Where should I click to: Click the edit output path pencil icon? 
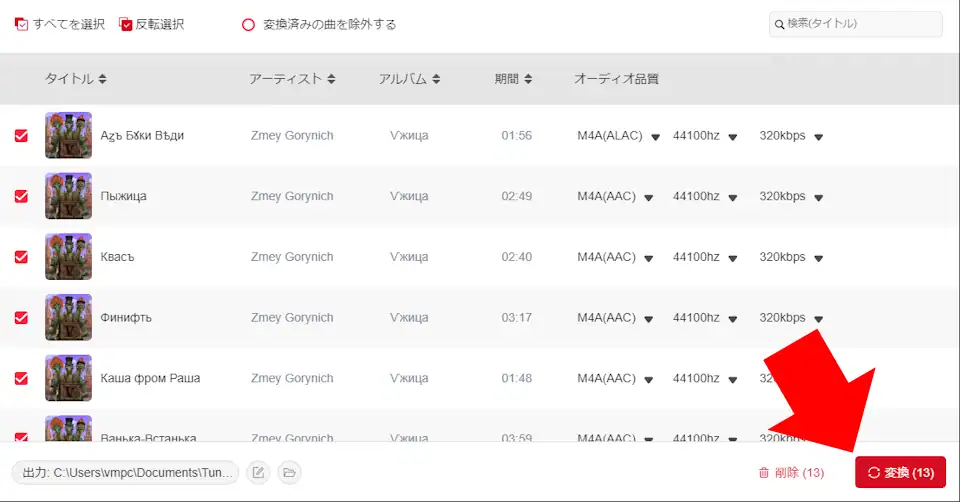click(x=258, y=472)
